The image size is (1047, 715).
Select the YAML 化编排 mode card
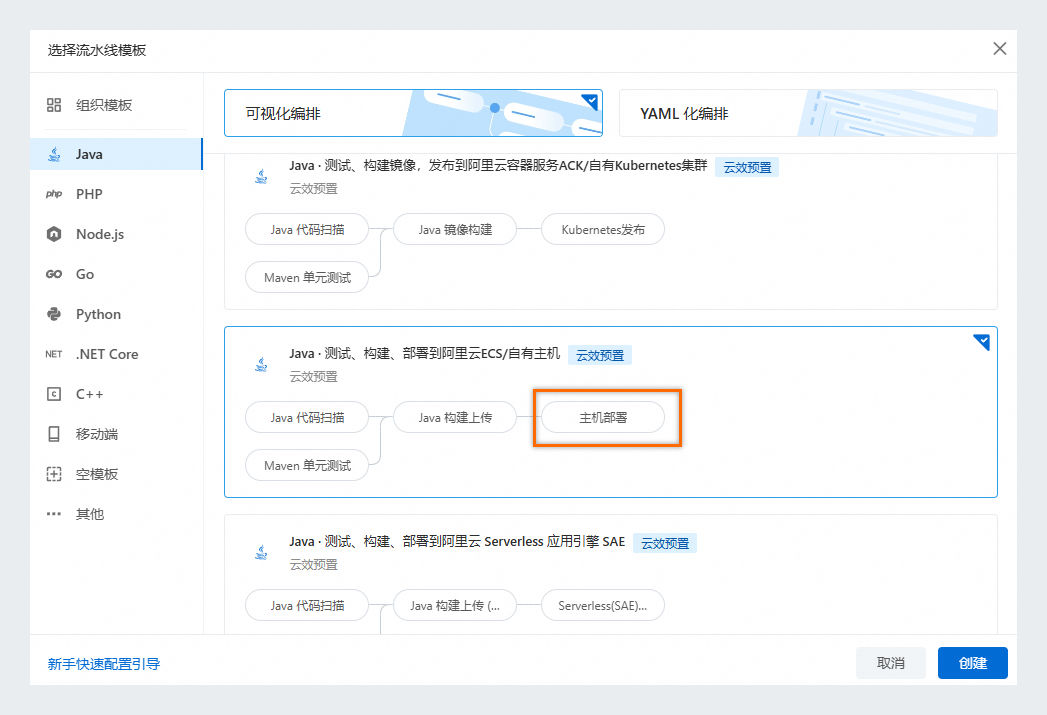808,113
